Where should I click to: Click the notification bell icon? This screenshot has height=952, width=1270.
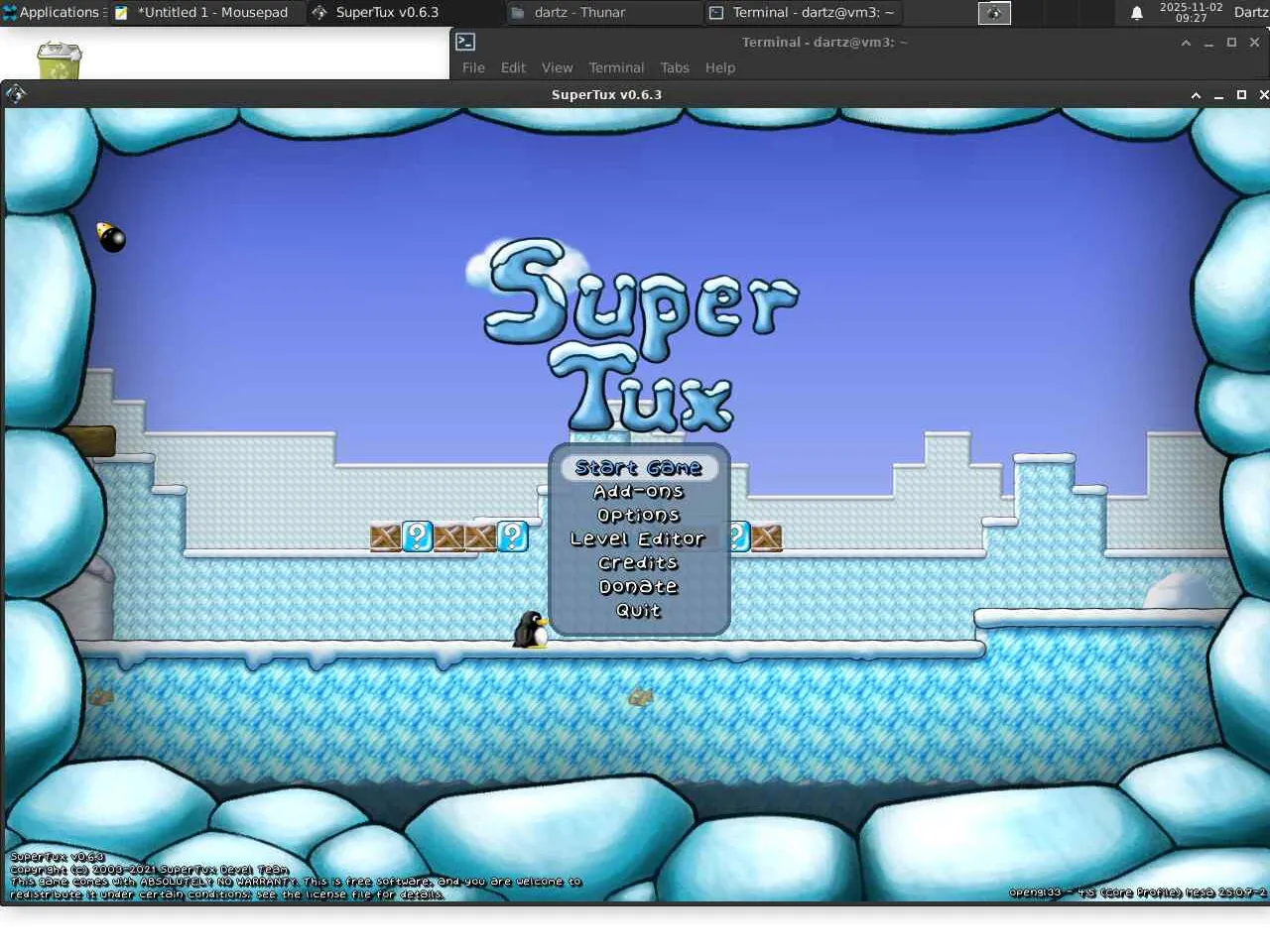click(x=1137, y=13)
